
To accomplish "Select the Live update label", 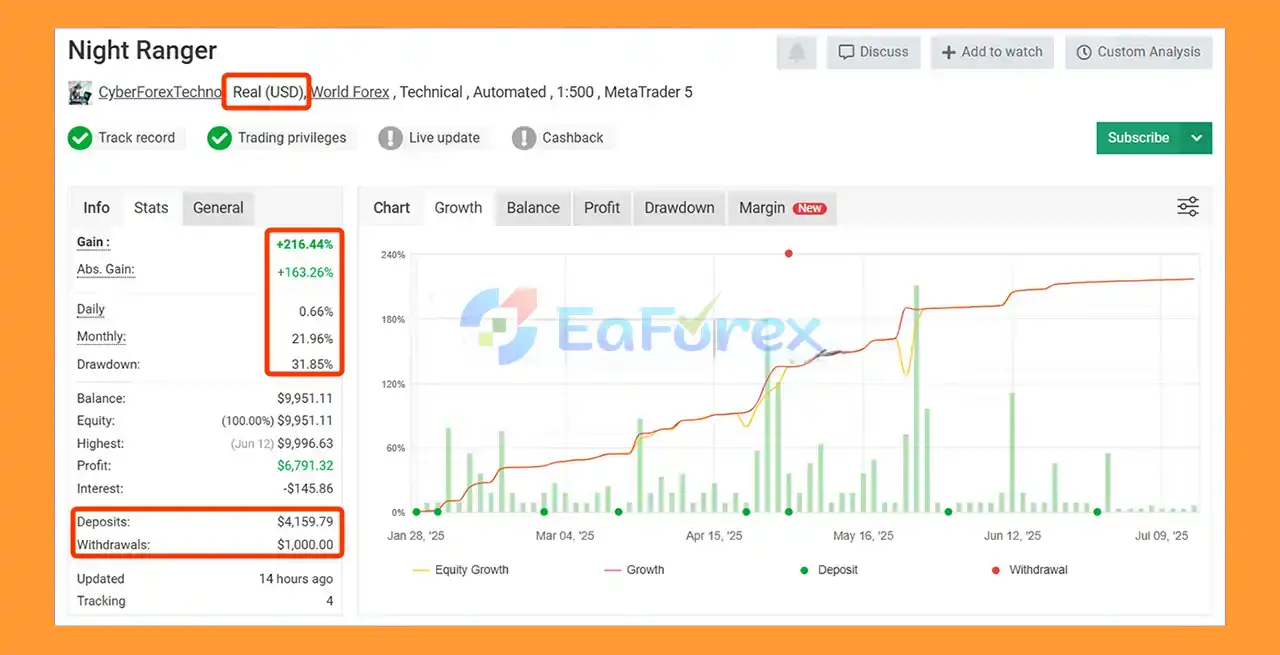I will pyautogui.click(x=444, y=138).
